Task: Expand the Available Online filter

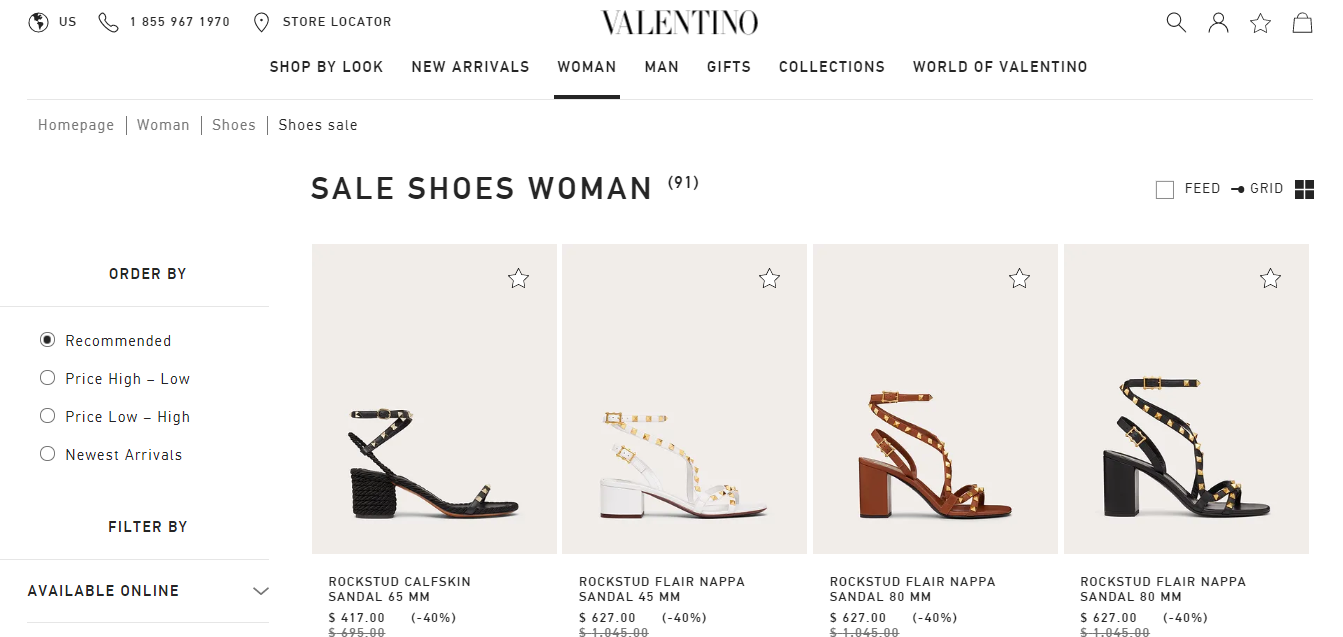Action: [260, 591]
